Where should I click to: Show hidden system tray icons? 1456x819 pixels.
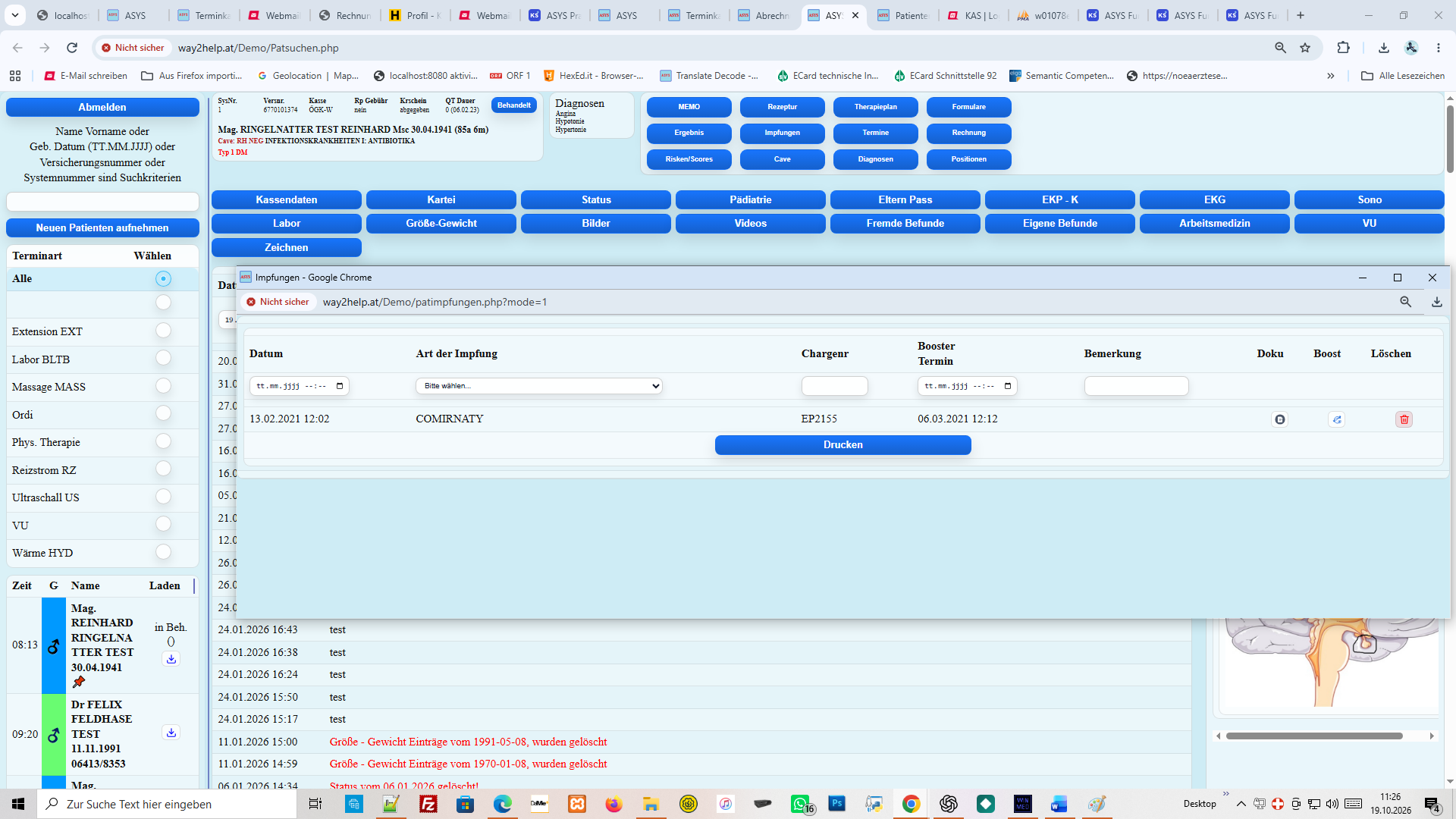(1241, 804)
